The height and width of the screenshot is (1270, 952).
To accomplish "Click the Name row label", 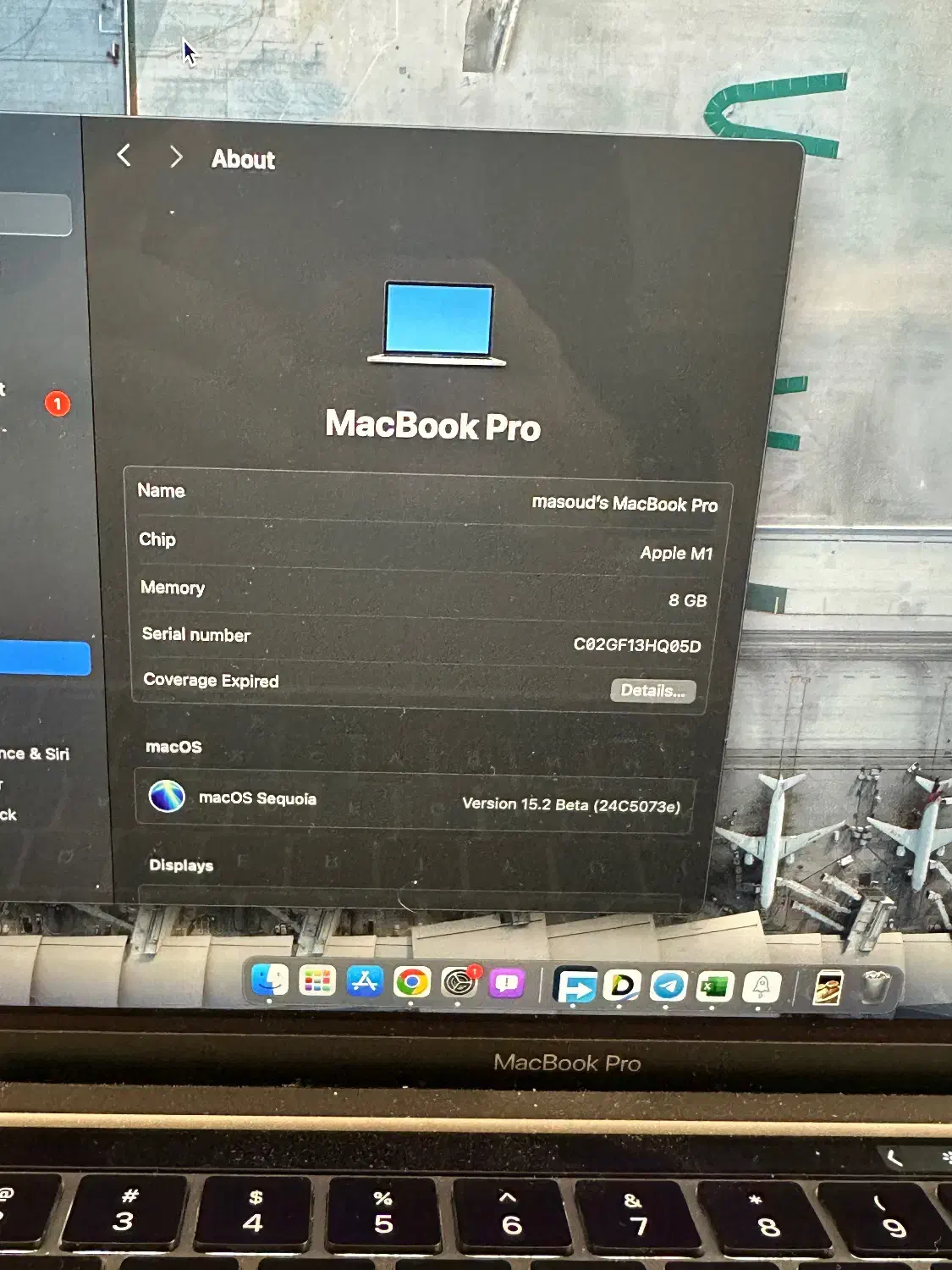I will (161, 491).
